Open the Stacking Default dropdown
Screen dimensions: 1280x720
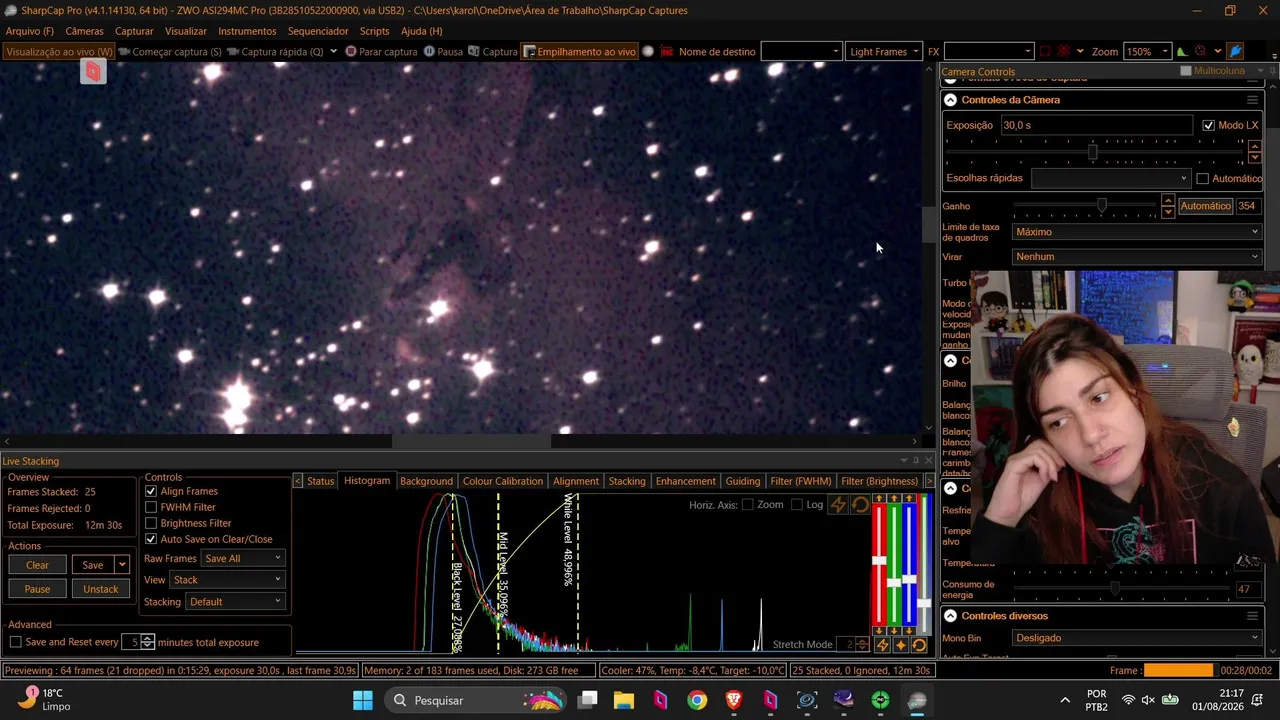tap(235, 602)
